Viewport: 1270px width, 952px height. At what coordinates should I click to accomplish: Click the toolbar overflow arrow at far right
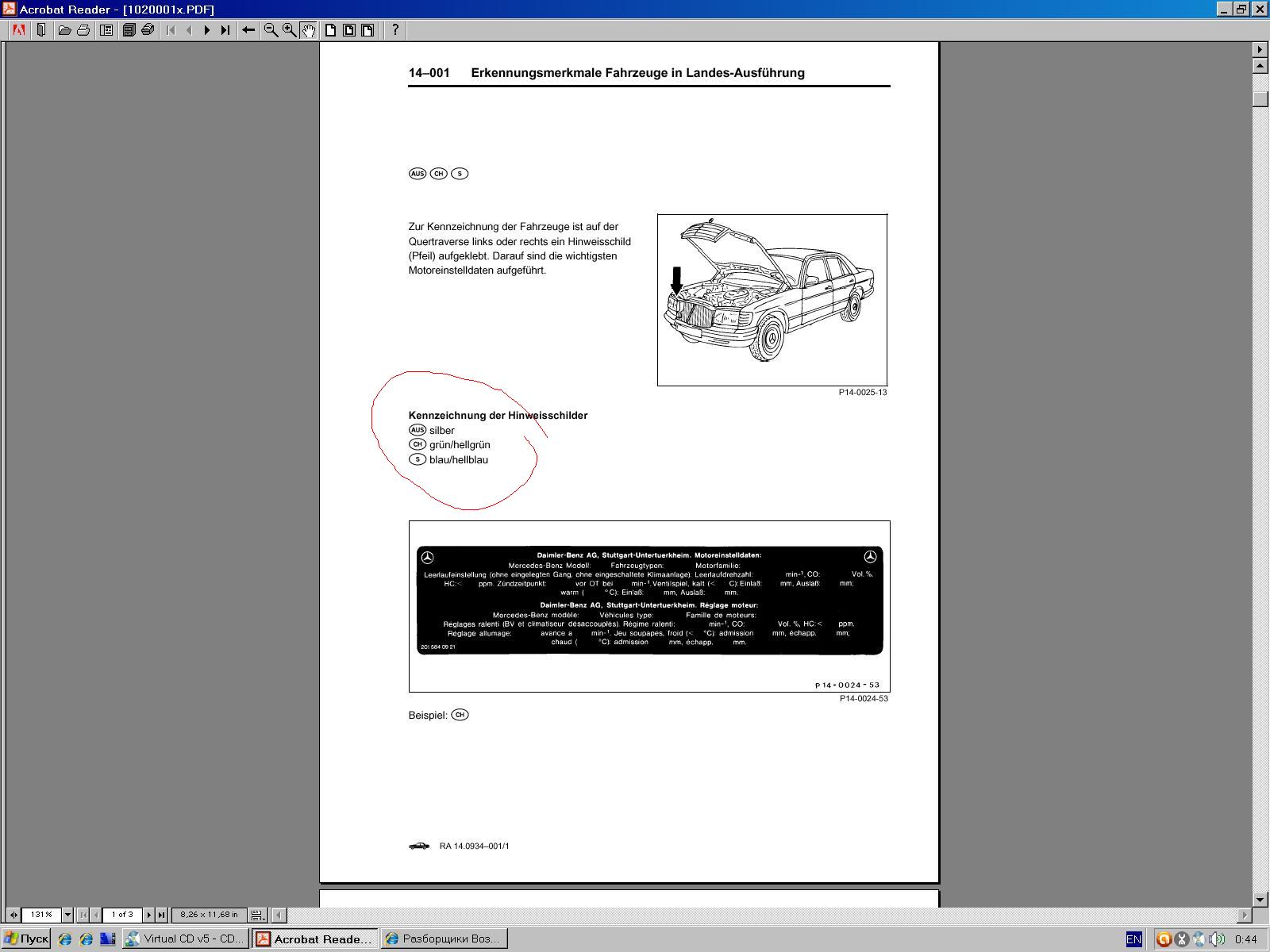pos(1260,49)
